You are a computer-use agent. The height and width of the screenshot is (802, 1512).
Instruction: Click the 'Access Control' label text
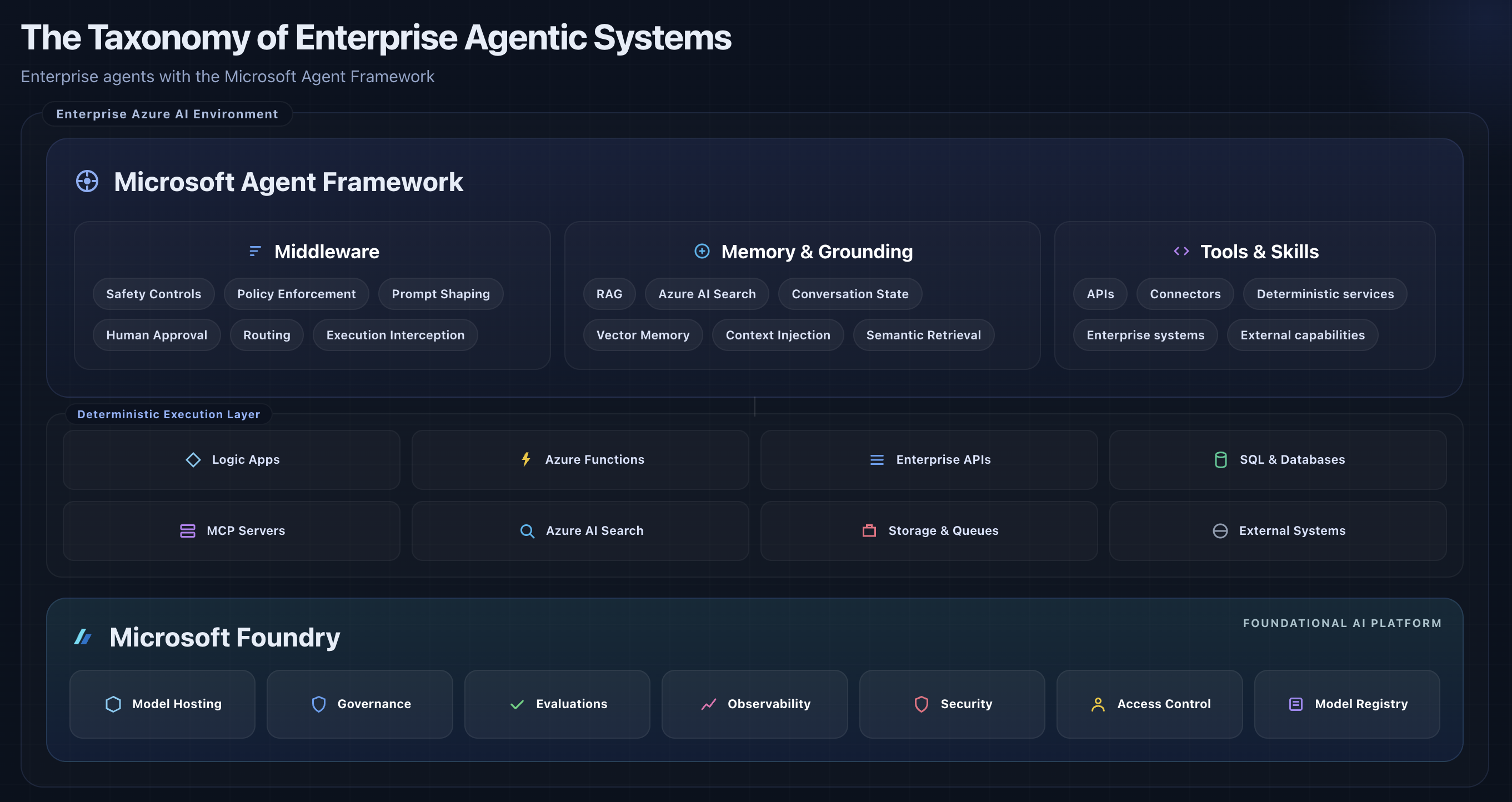point(1164,704)
